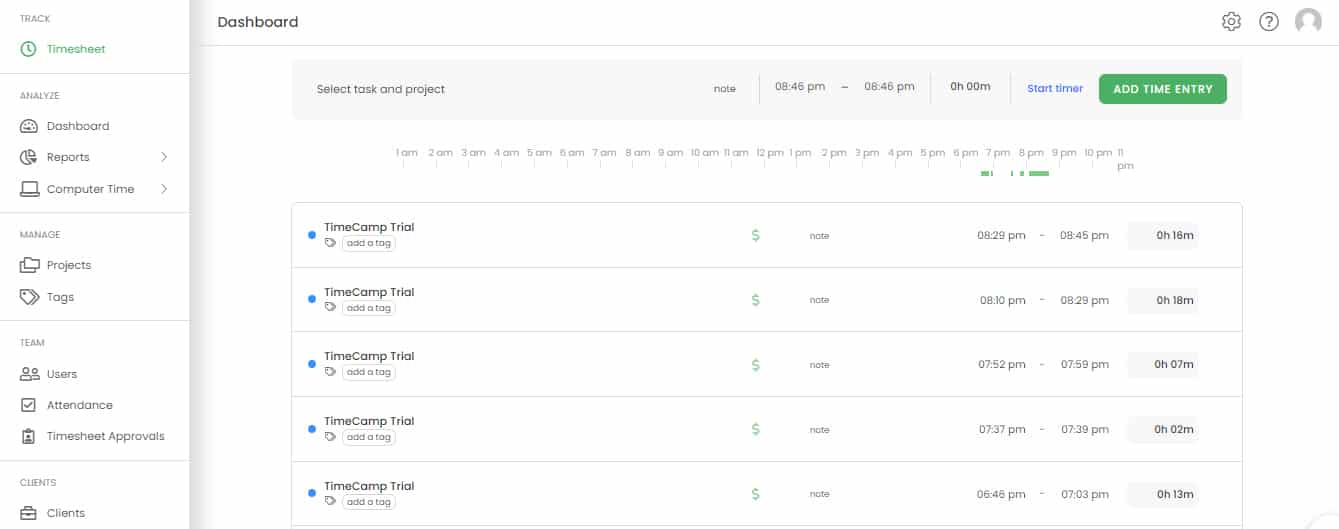
Task: Click the Computer Time laptop icon
Action: point(29,189)
